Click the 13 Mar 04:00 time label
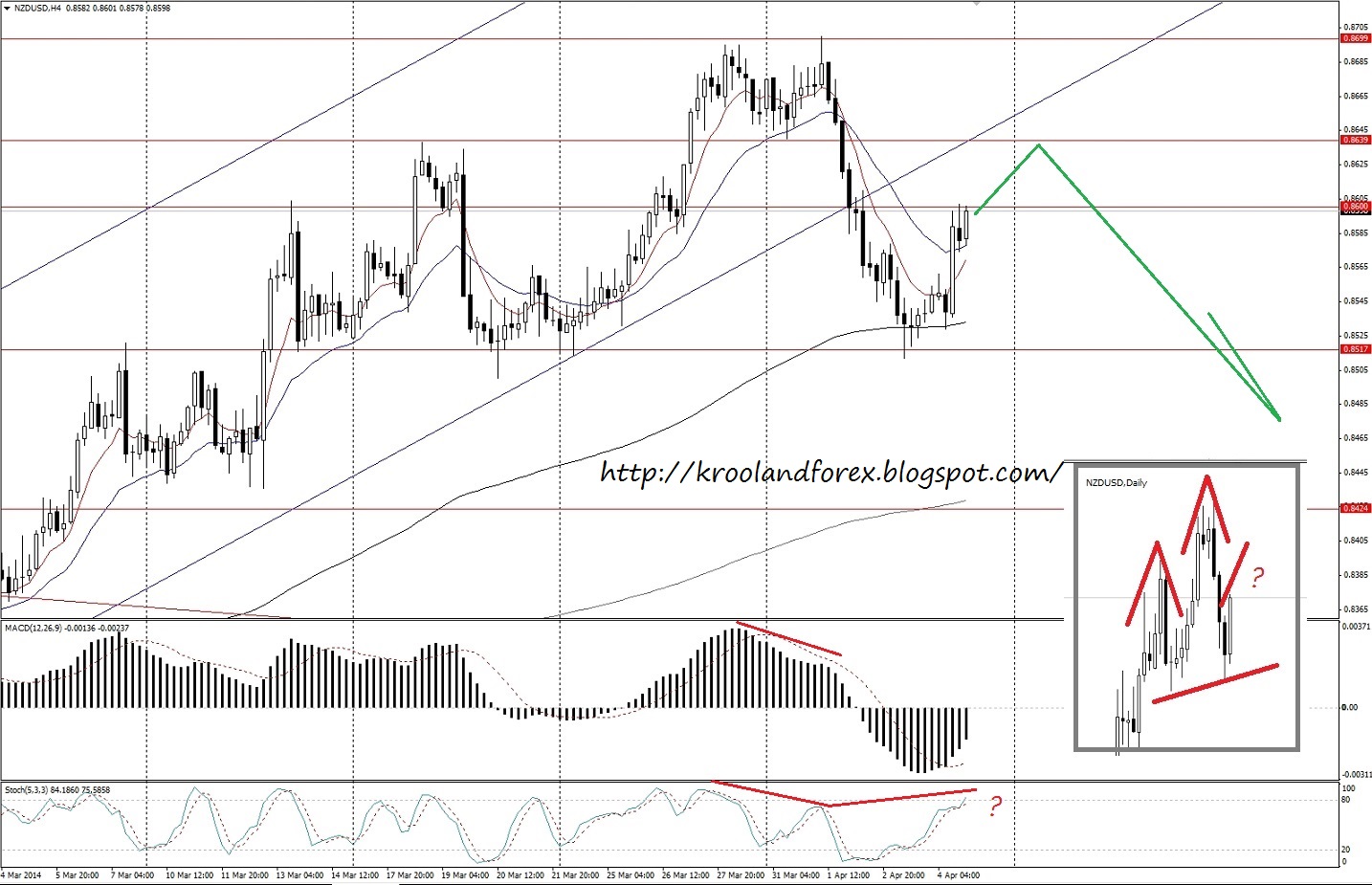The width and height of the screenshot is (1372, 885). [x=300, y=874]
